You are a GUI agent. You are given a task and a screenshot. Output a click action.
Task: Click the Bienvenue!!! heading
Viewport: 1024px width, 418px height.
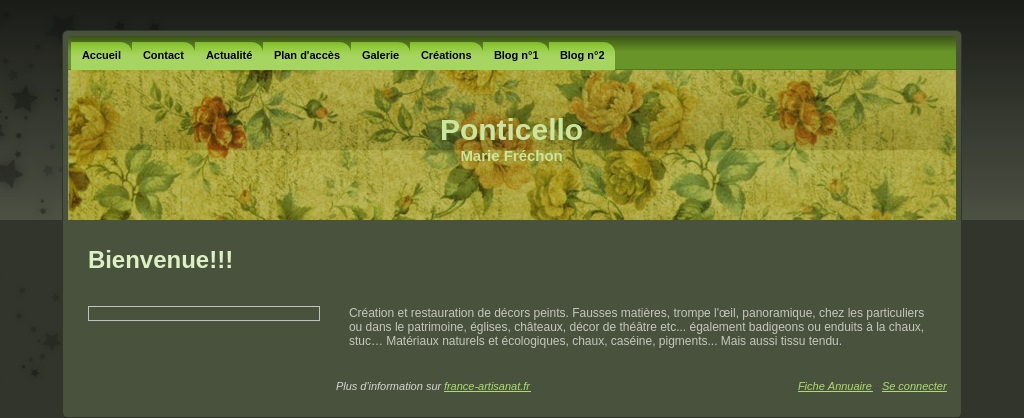click(x=160, y=260)
